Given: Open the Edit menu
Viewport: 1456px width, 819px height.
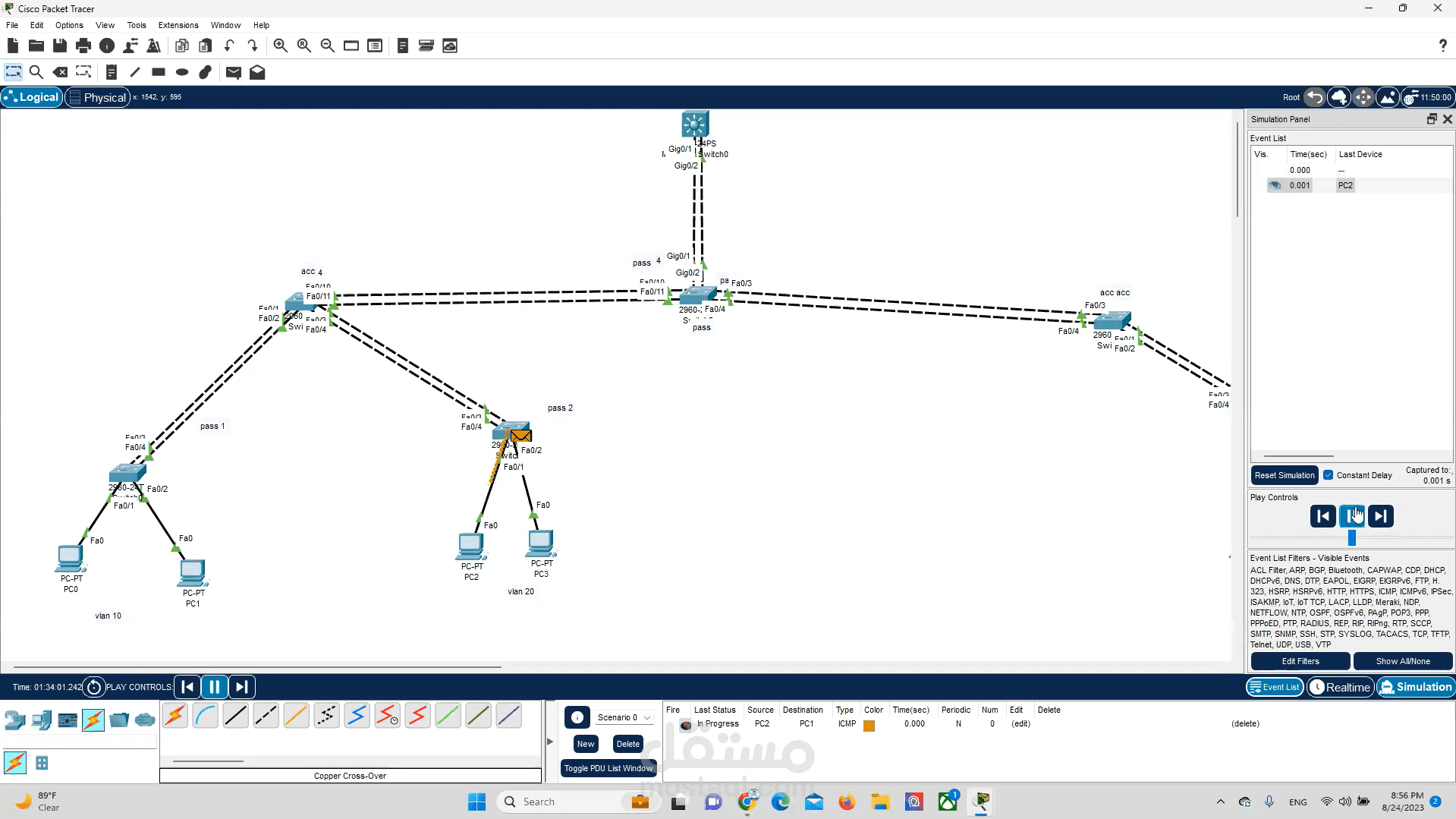Looking at the screenshot, I should click(36, 25).
